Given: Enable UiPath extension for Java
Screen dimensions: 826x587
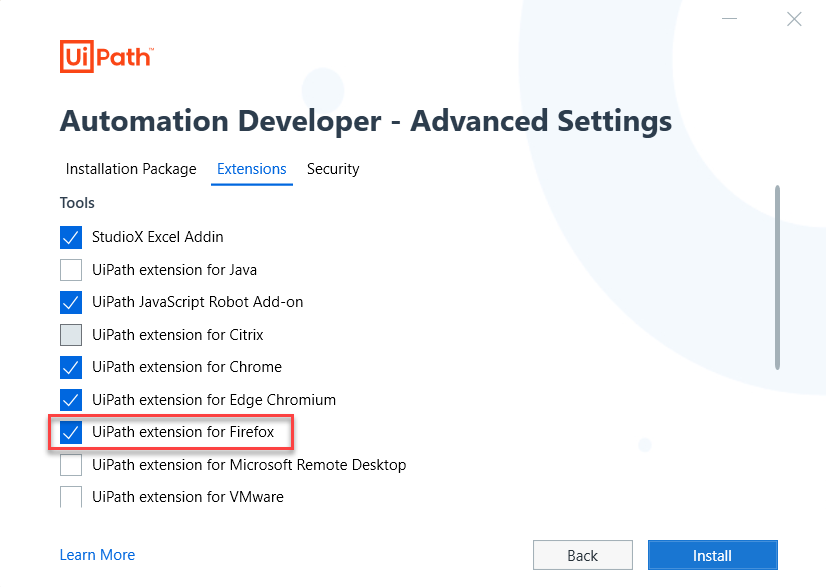Looking at the screenshot, I should tap(70, 269).
